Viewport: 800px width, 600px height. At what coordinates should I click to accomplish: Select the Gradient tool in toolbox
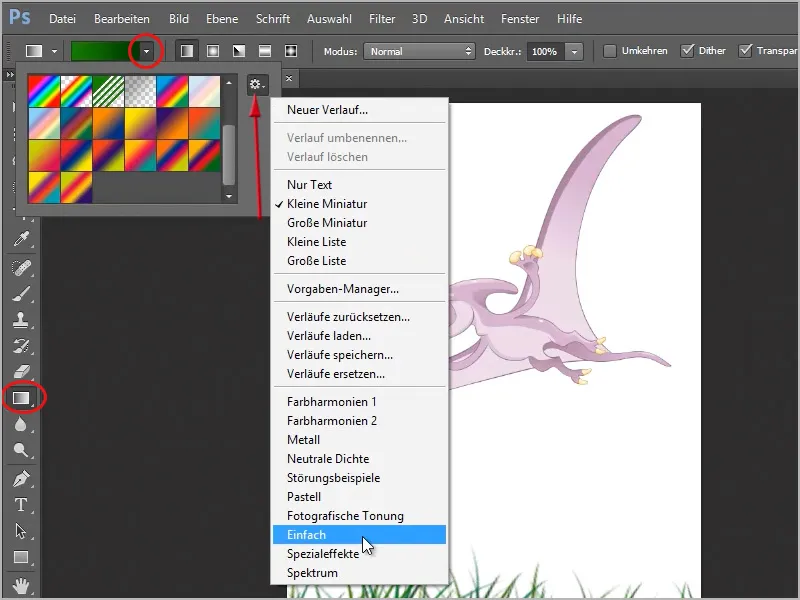21,397
